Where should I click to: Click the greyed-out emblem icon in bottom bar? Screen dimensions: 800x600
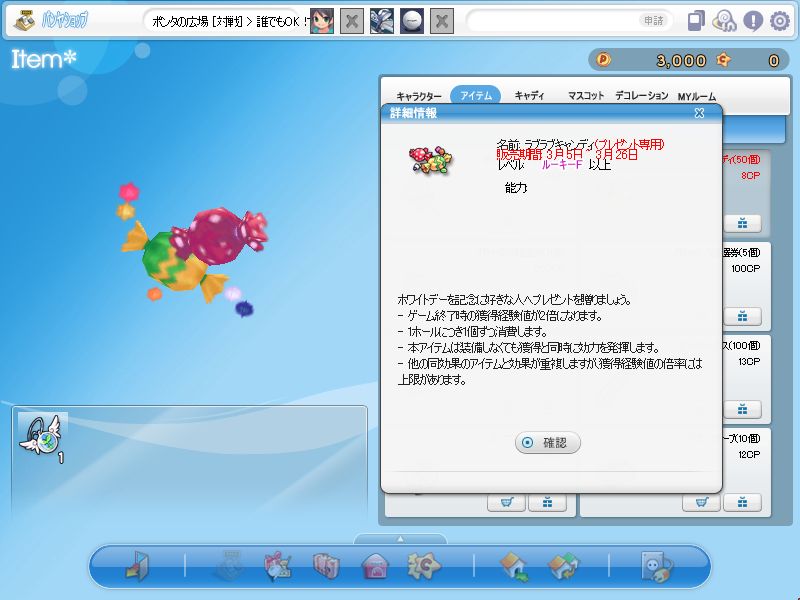230,565
